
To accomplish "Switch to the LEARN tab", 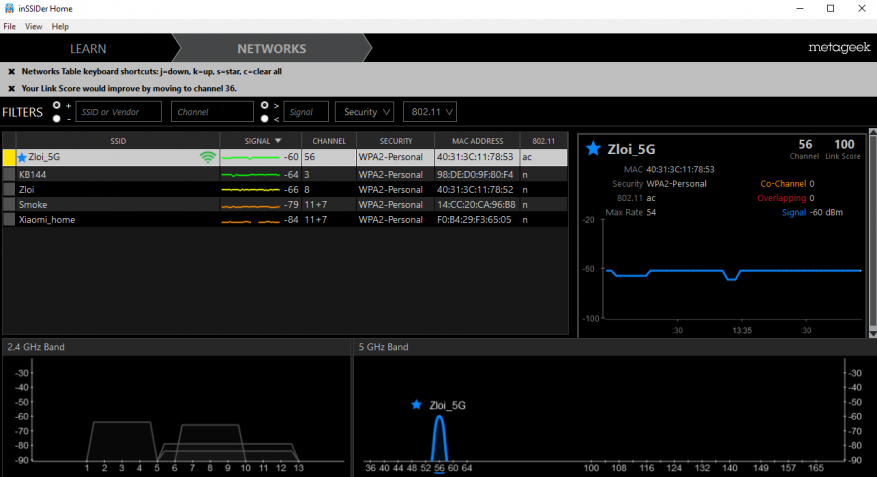I will [88, 49].
